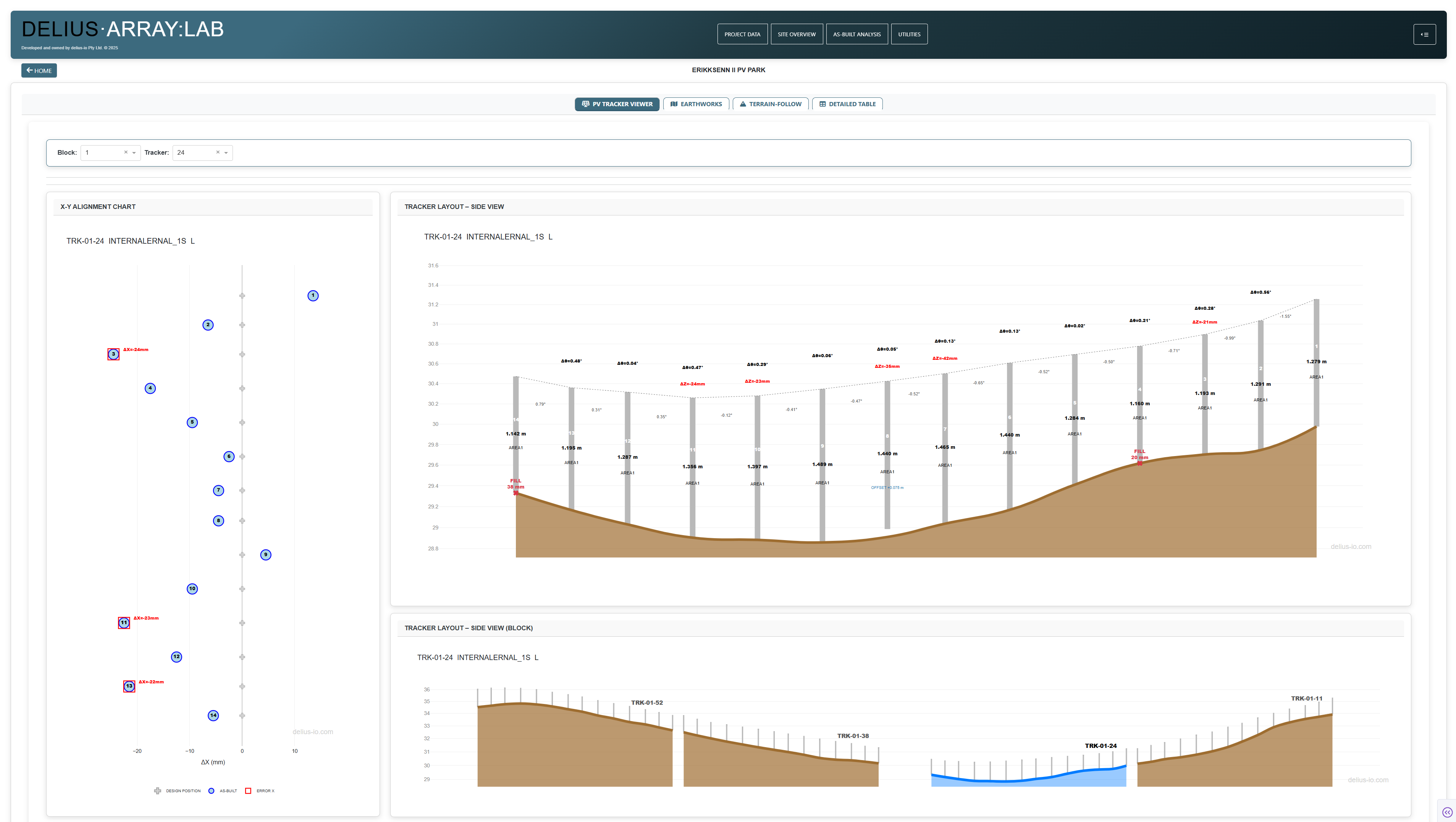The width and height of the screenshot is (1456, 822).
Task: Switch to the PV TRACKER VIEWER tab
Action: click(617, 104)
